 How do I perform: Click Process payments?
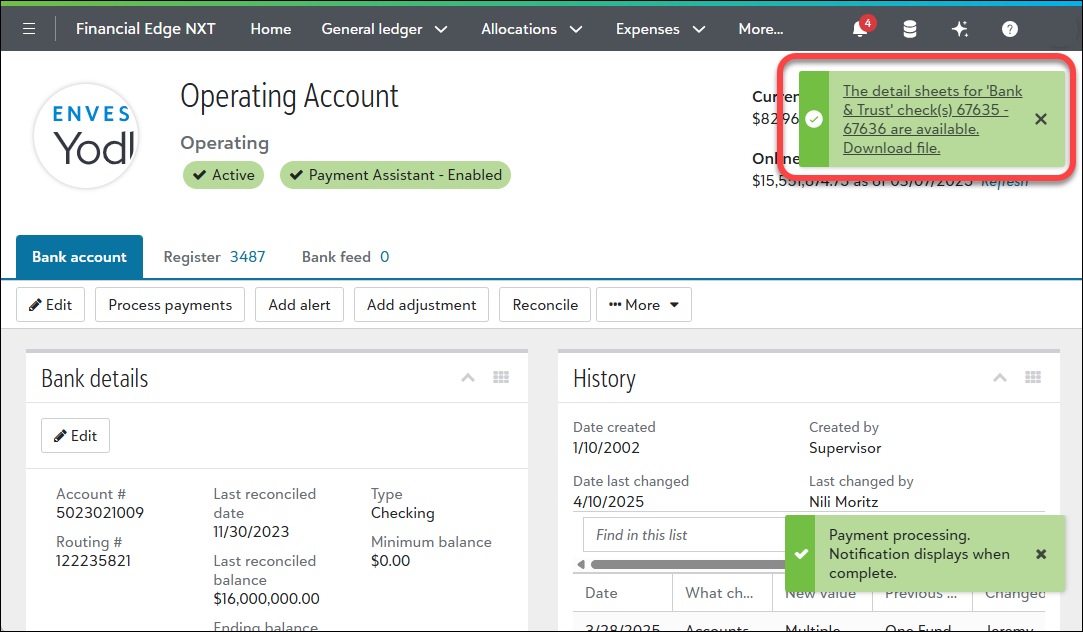pyautogui.click(x=170, y=305)
